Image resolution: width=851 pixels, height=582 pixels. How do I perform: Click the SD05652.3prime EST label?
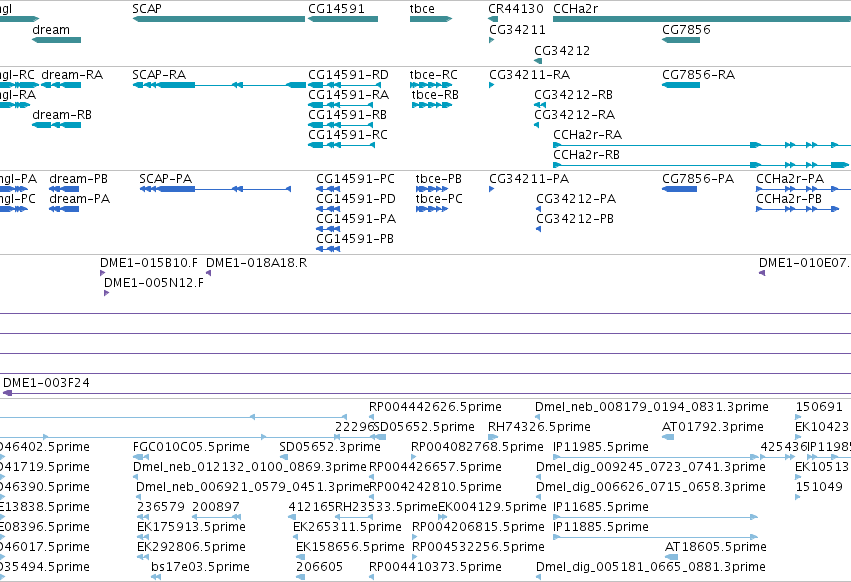tap(330, 447)
